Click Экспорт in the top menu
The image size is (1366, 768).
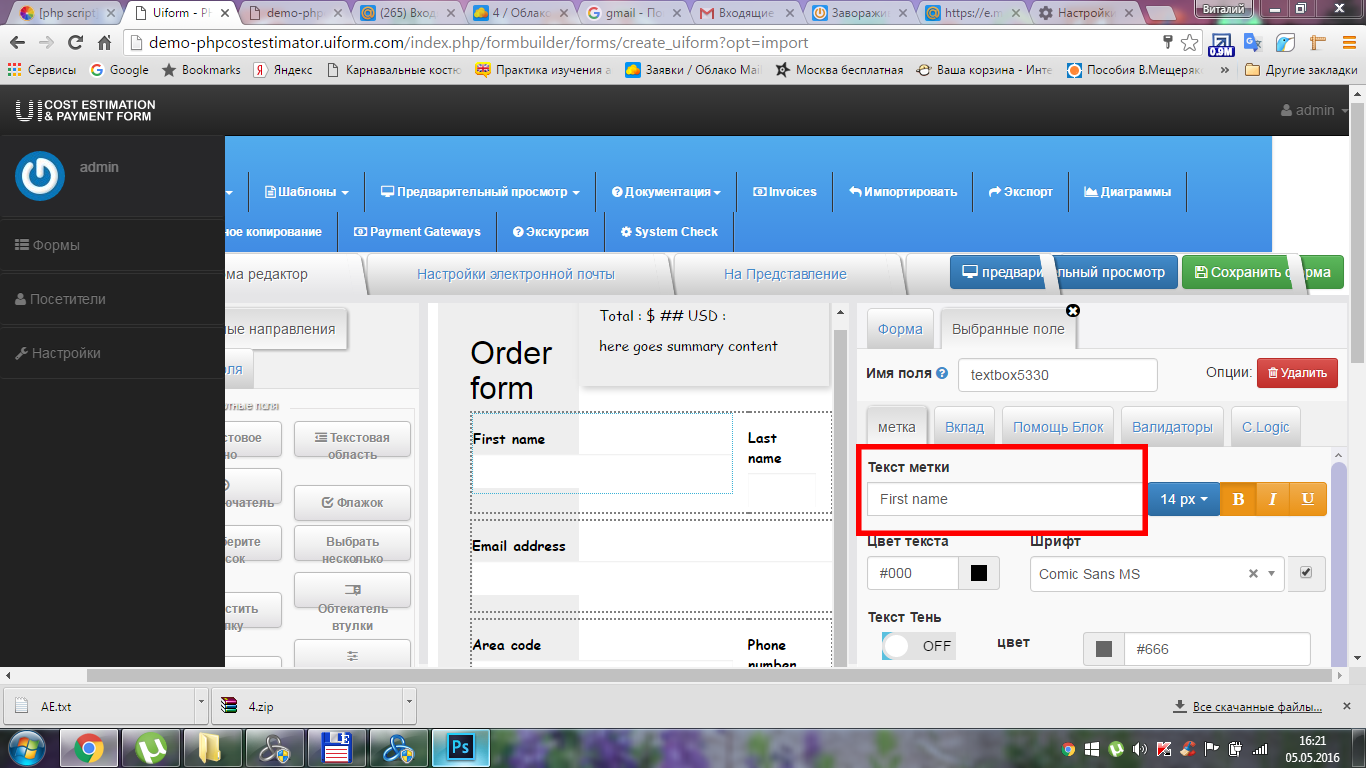coord(1020,192)
